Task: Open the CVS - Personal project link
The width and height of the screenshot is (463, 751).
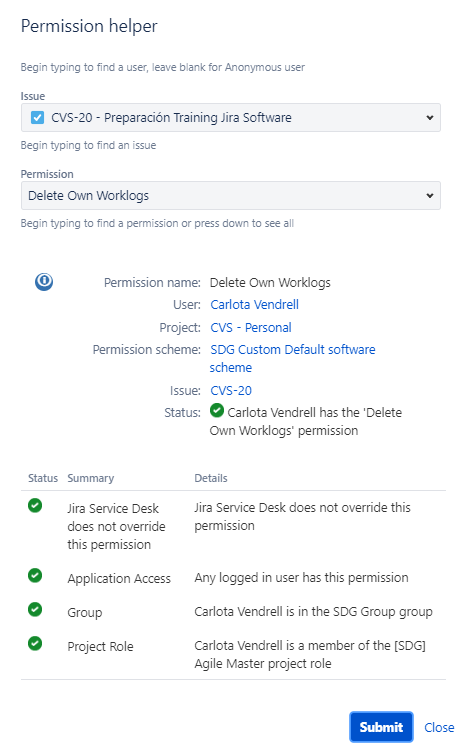Action: pyautogui.click(x=251, y=328)
